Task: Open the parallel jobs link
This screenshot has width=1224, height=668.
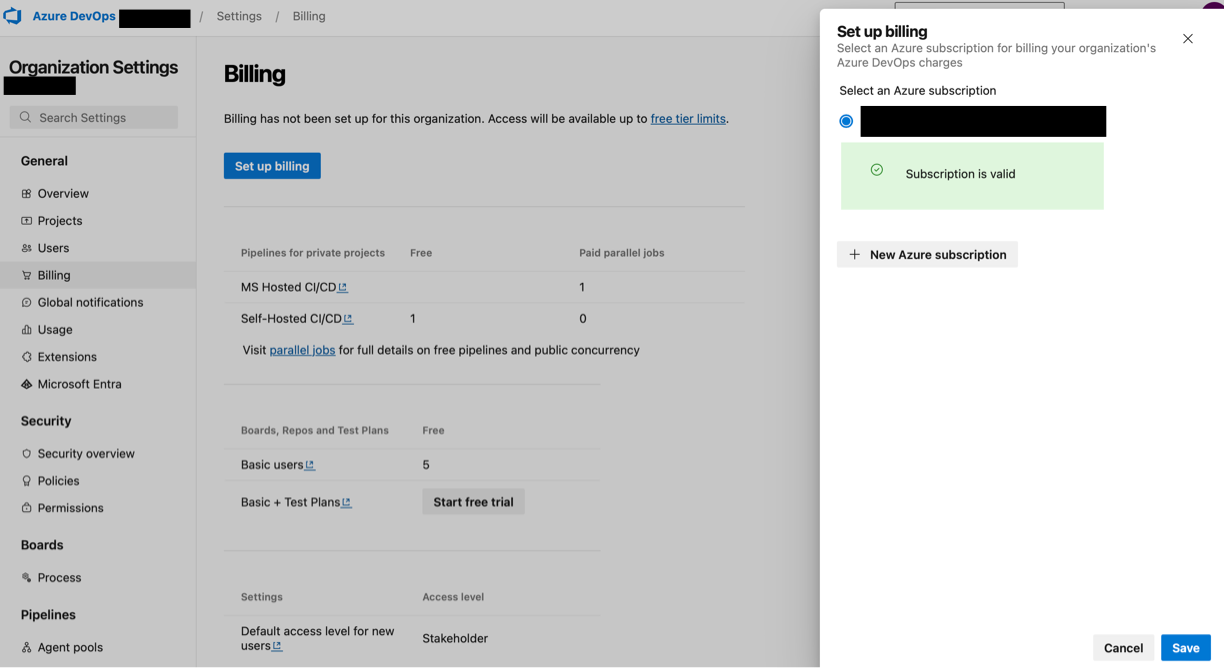Action: (302, 350)
